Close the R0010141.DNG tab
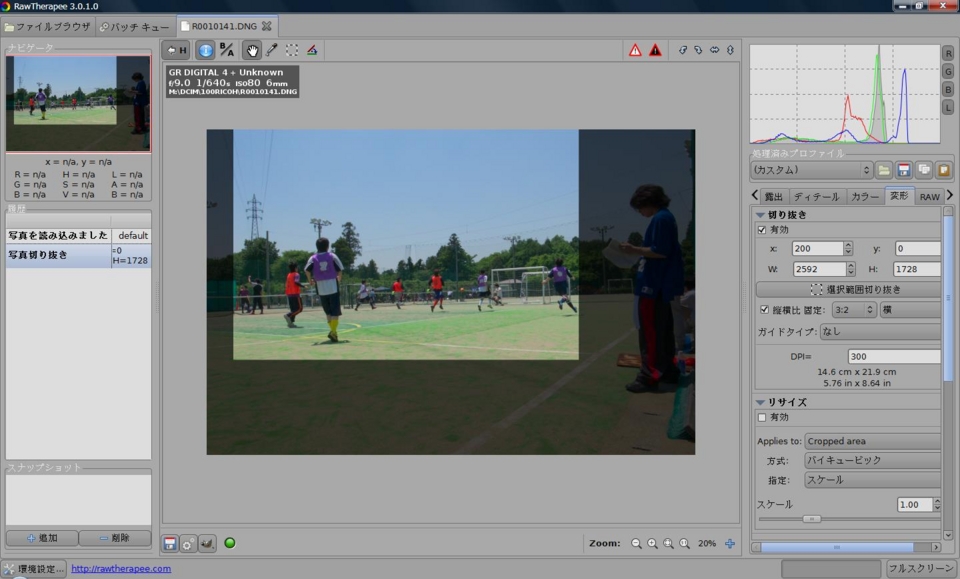The width and height of the screenshot is (960, 579). (266, 26)
